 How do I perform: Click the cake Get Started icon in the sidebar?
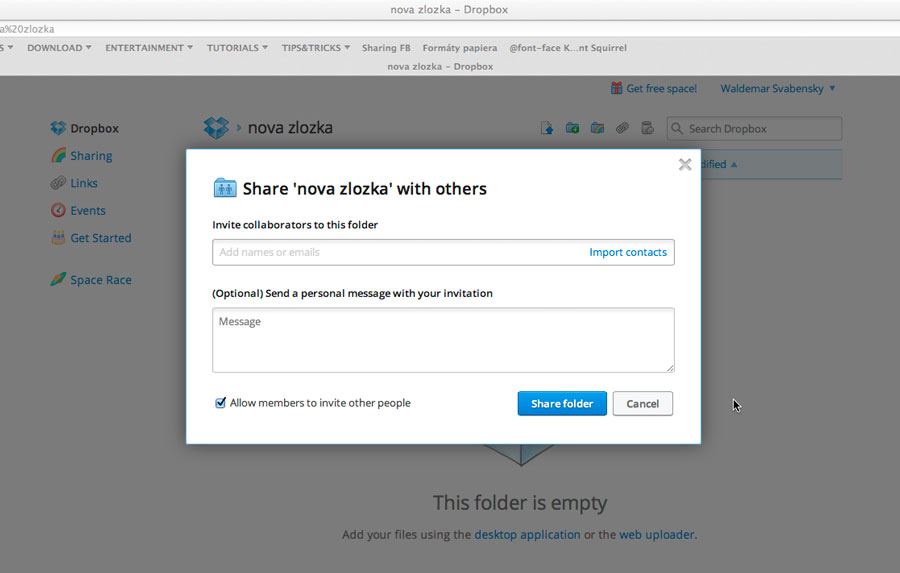coord(58,237)
